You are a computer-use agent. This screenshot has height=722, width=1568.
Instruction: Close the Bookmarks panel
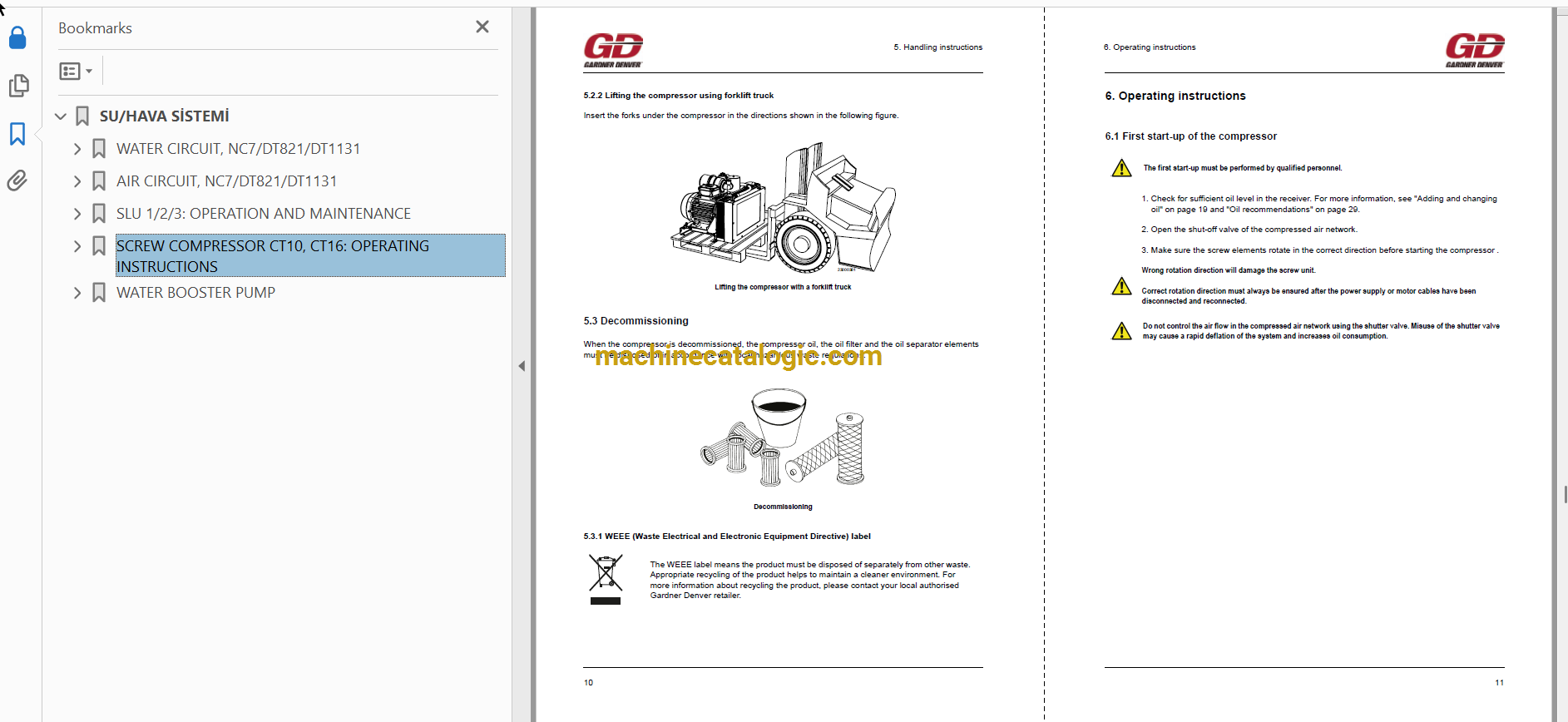click(482, 27)
